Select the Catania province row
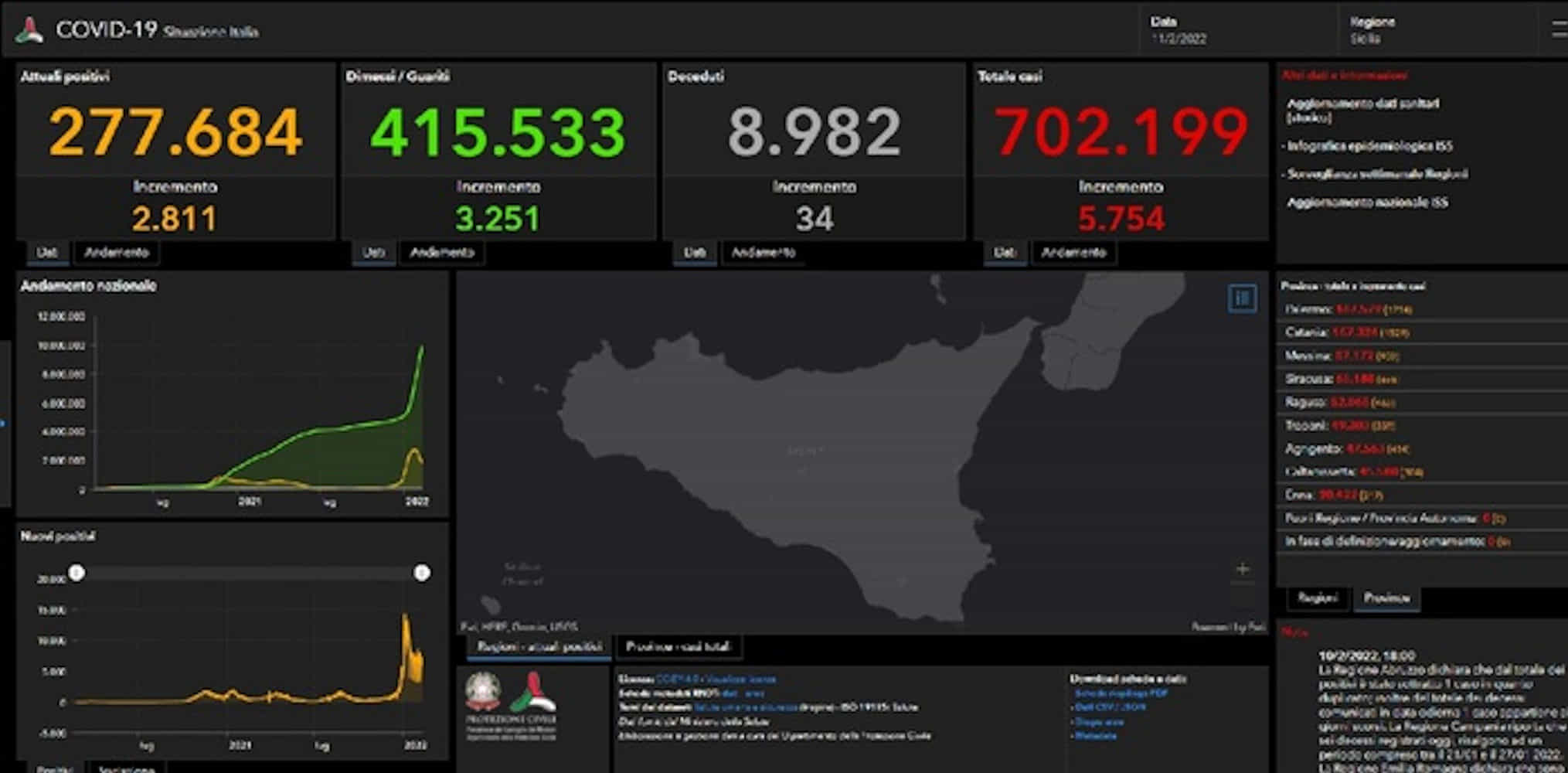The height and width of the screenshot is (773, 1568). click(1422, 332)
